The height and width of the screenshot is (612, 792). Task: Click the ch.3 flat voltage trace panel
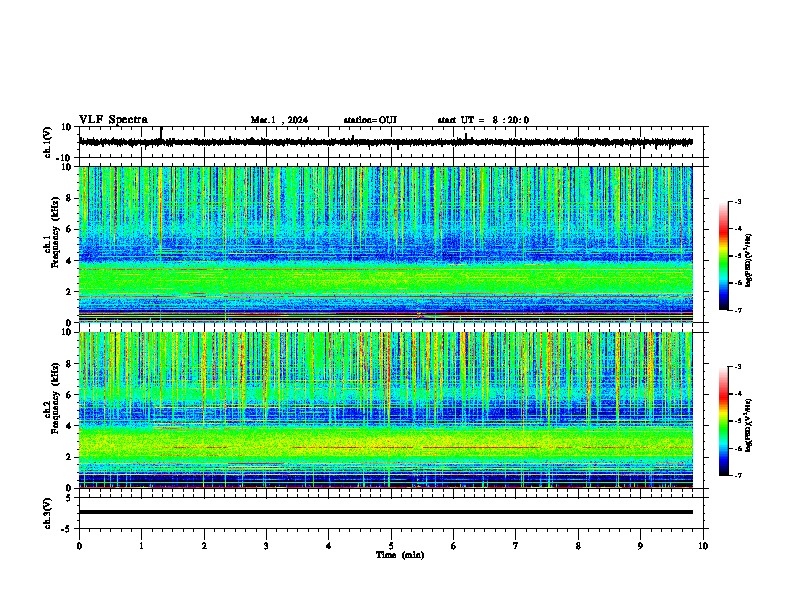pyautogui.click(x=390, y=513)
